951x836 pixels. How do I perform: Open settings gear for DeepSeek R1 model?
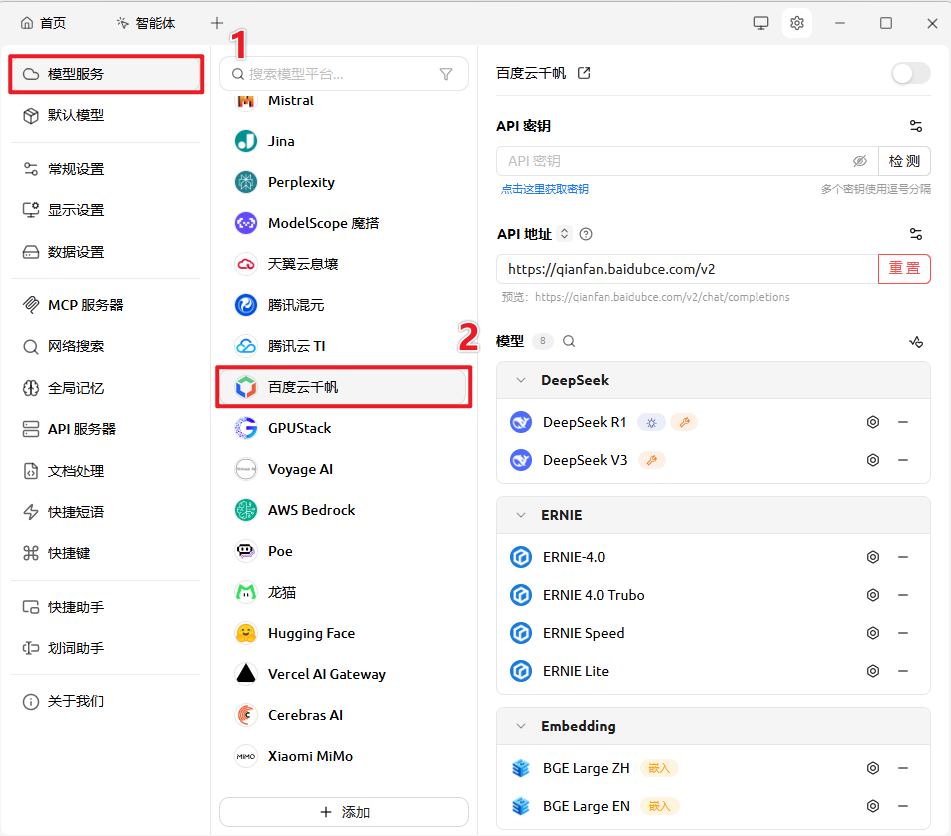[872, 422]
